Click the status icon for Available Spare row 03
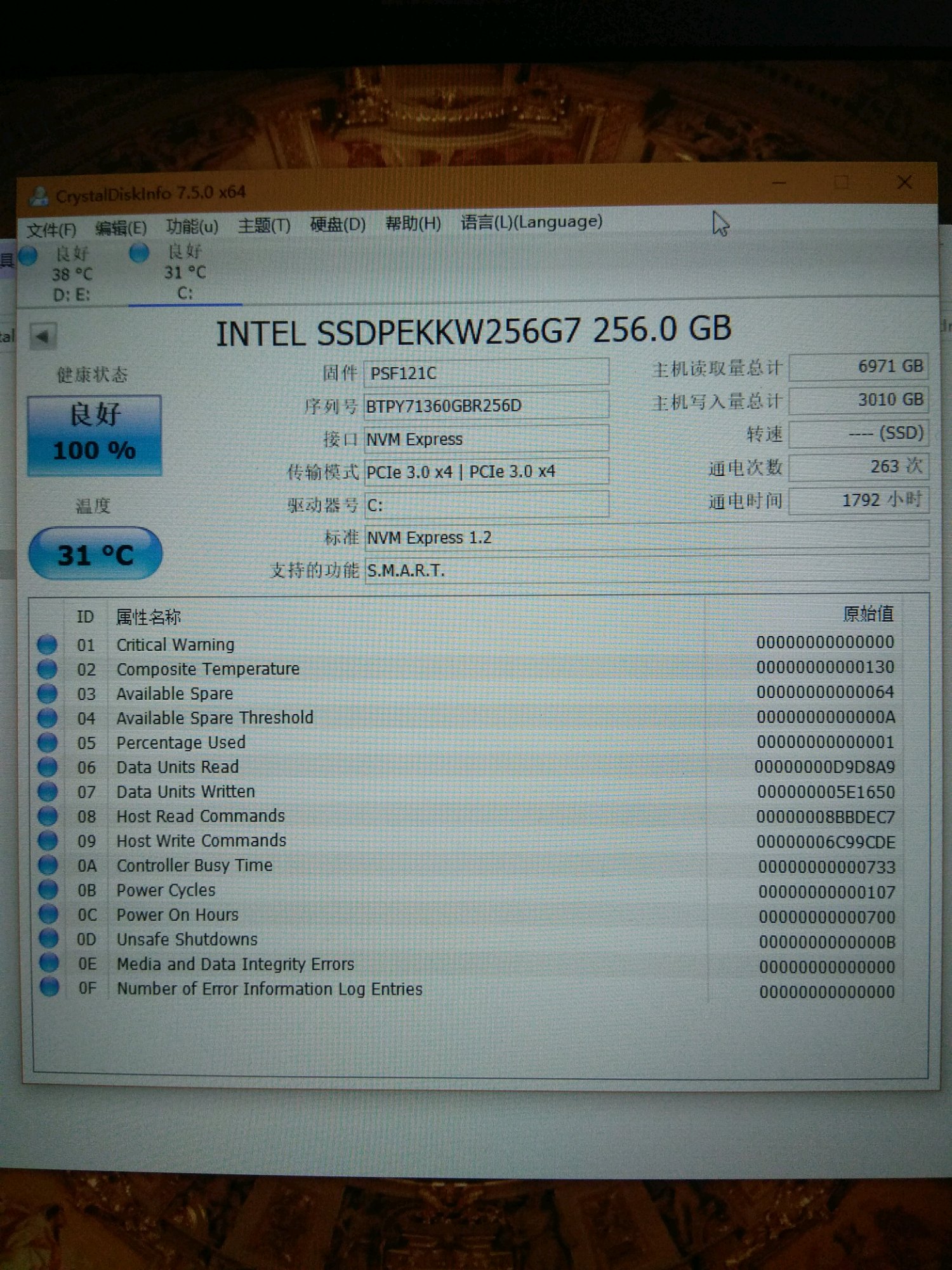This screenshot has width=952, height=1270. tap(47, 693)
